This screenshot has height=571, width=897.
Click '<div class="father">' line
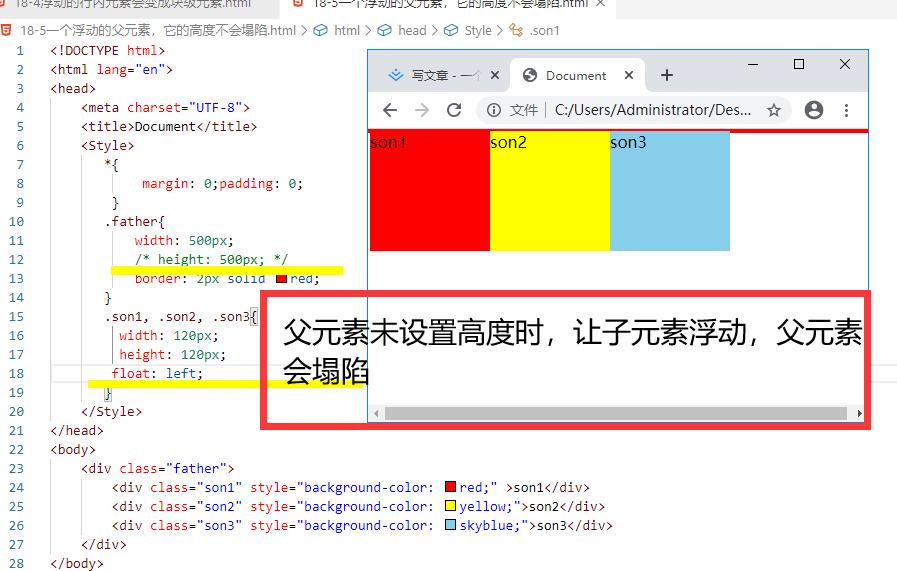158,469
